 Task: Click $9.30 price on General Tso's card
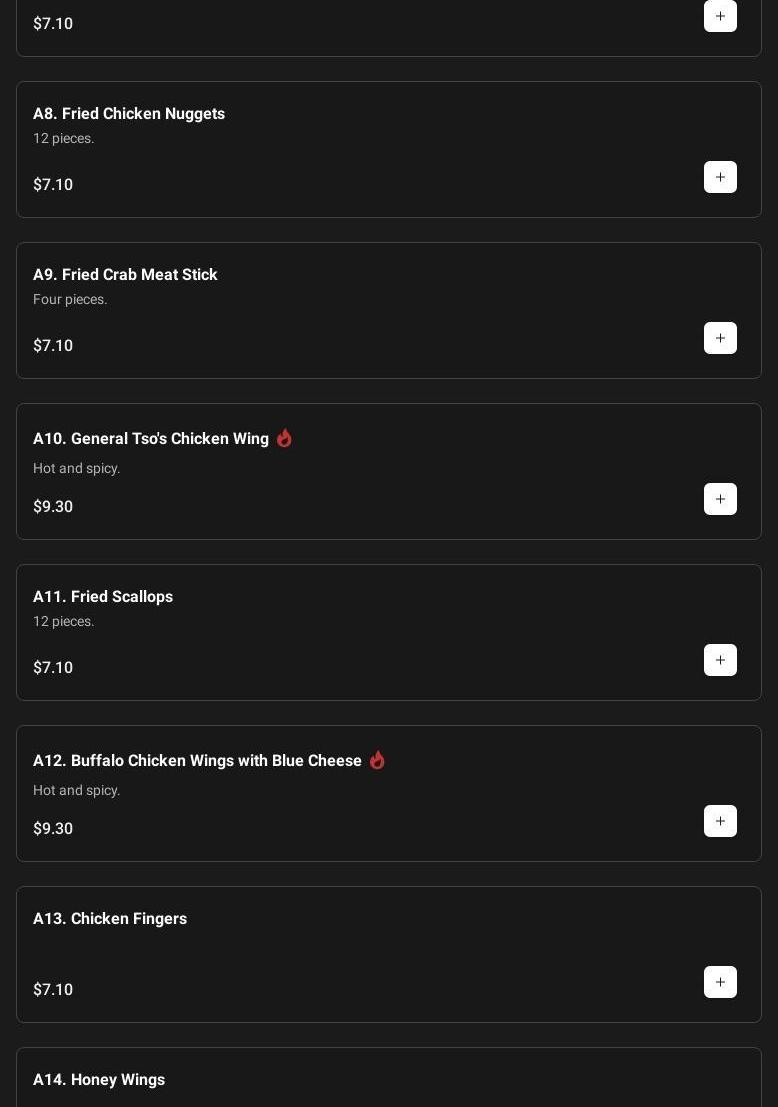coord(53,507)
